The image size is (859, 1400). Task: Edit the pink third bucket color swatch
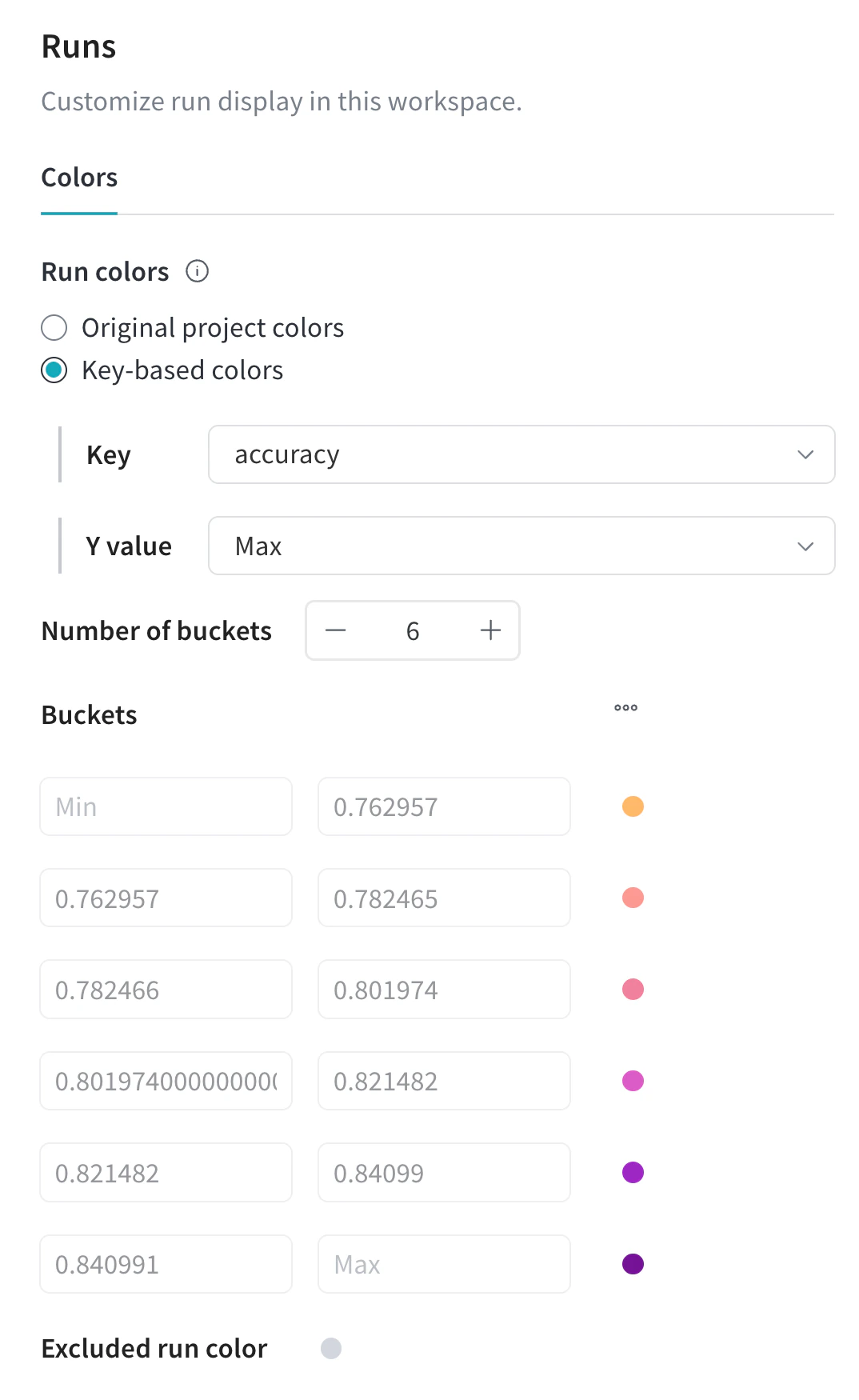(633, 990)
